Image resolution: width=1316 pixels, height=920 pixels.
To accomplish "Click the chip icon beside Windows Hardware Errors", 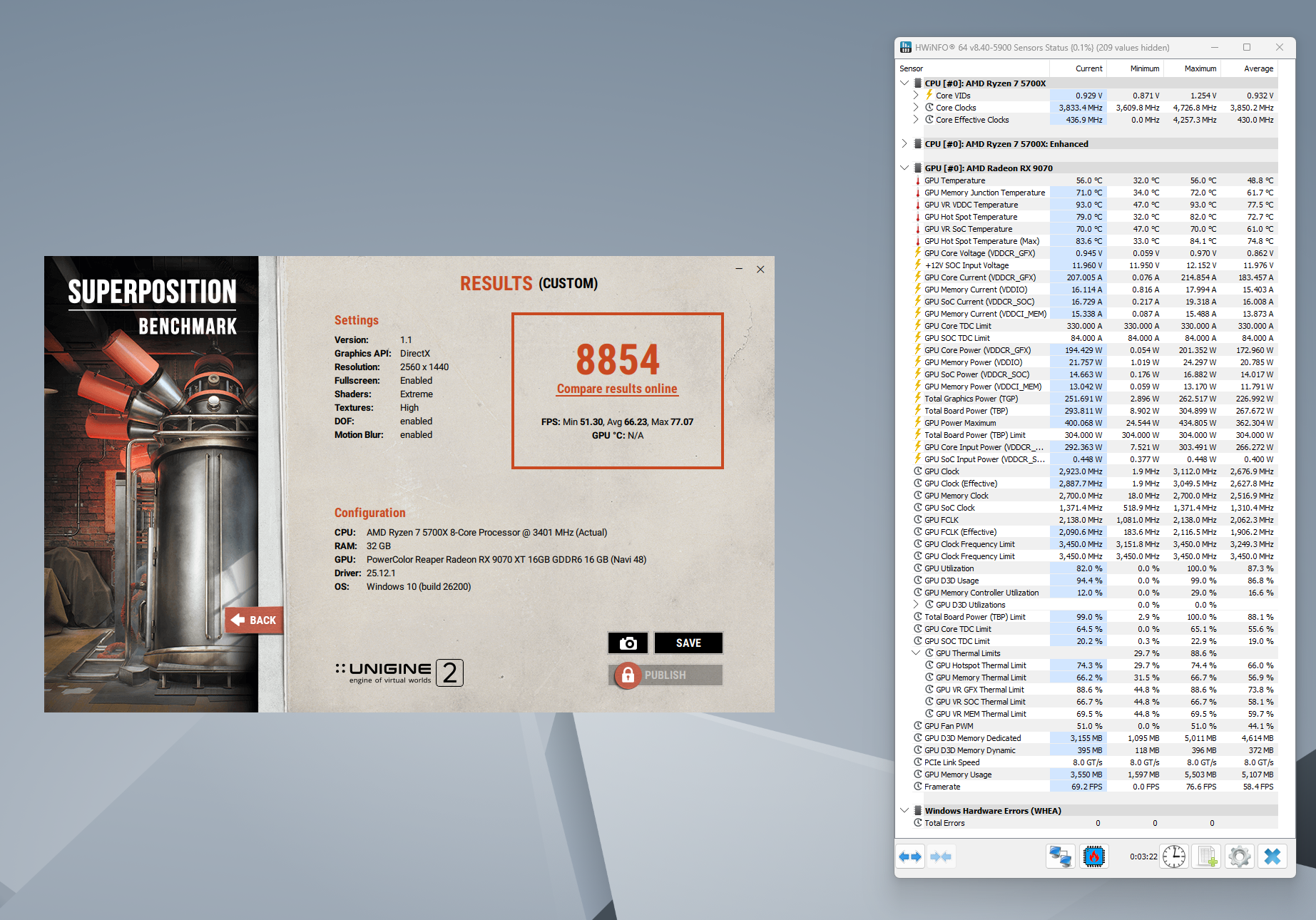I will click(x=918, y=811).
